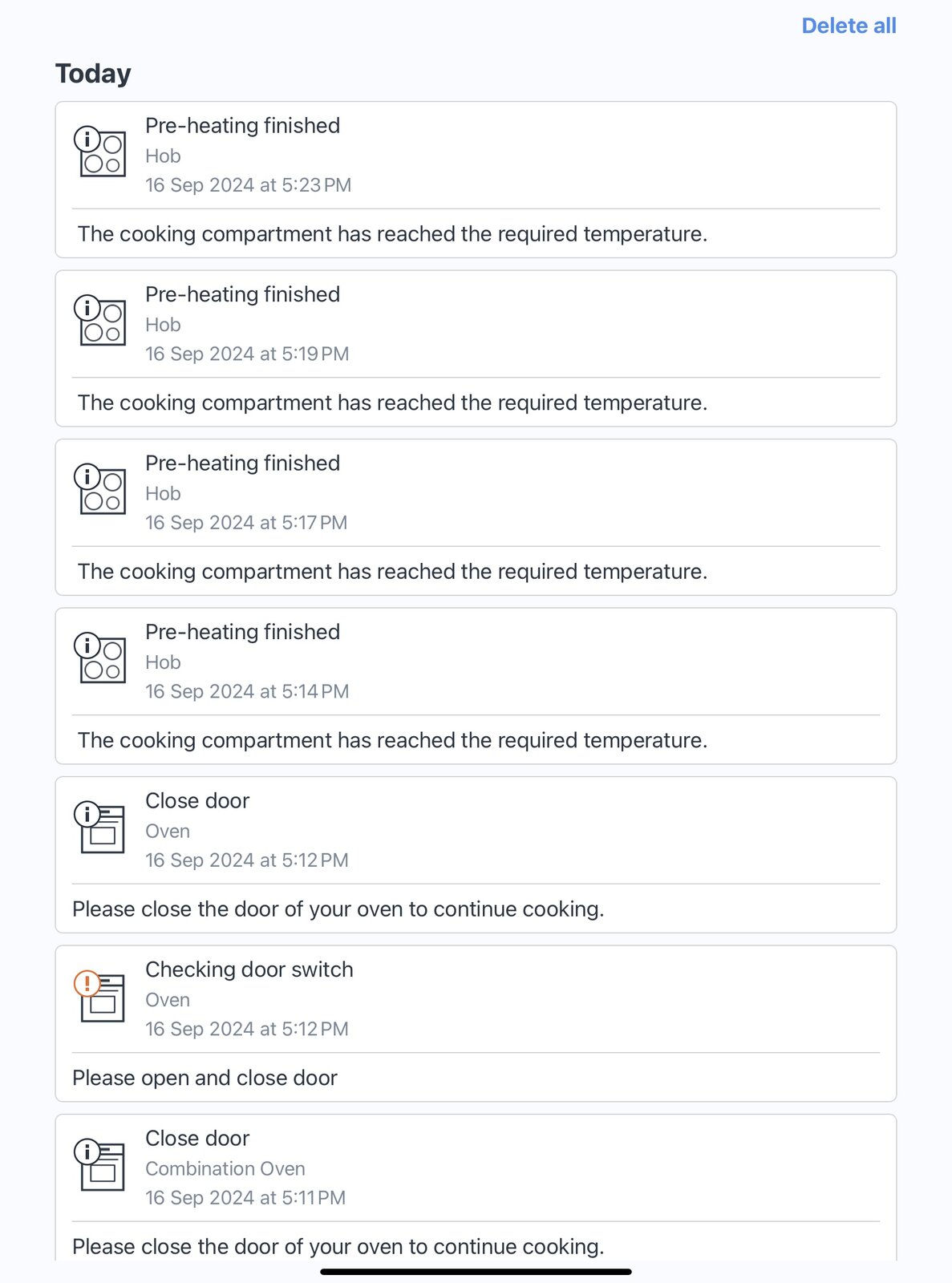
Task: Tap hob icon on 5:14 PM notification
Action: click(101, 658)
